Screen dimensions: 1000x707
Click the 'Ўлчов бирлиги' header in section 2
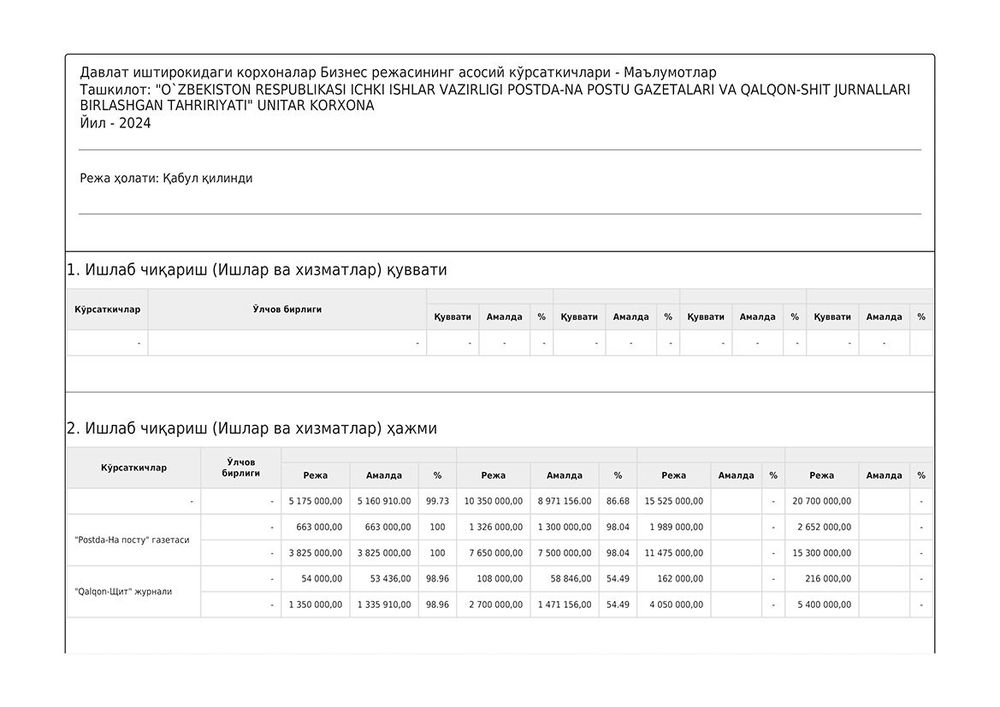[240, 467]
